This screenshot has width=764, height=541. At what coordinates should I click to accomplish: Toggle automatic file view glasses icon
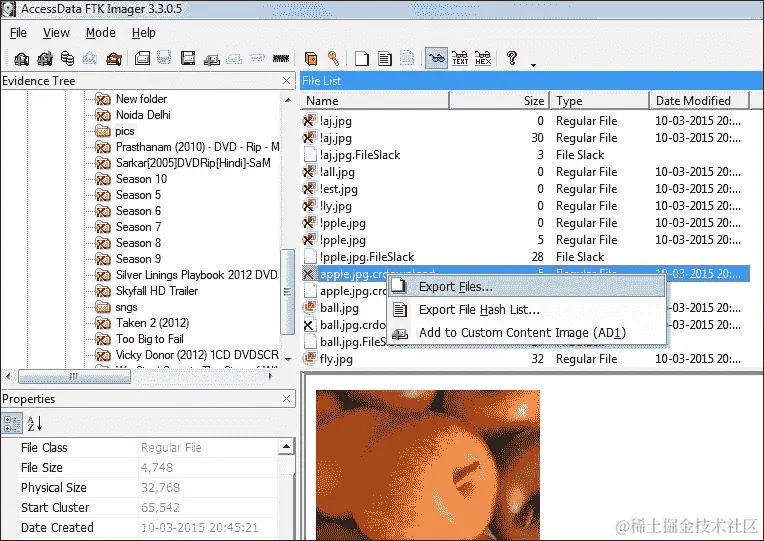point(437,58)
